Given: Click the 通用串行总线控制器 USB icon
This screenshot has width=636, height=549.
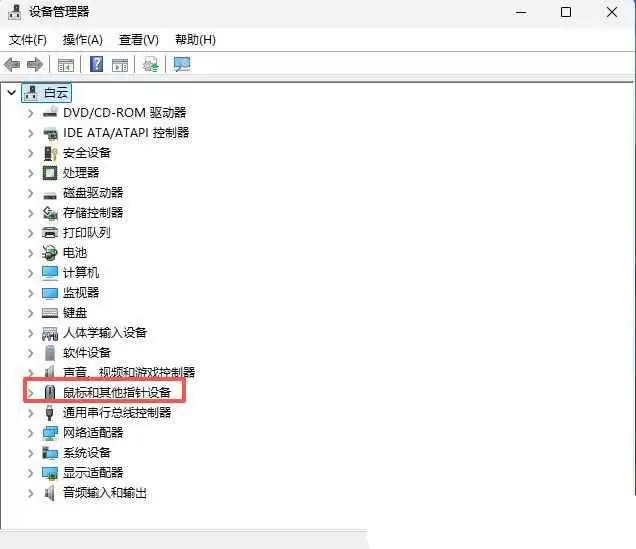Looking at the screenshot, I should tap(49, 412).
